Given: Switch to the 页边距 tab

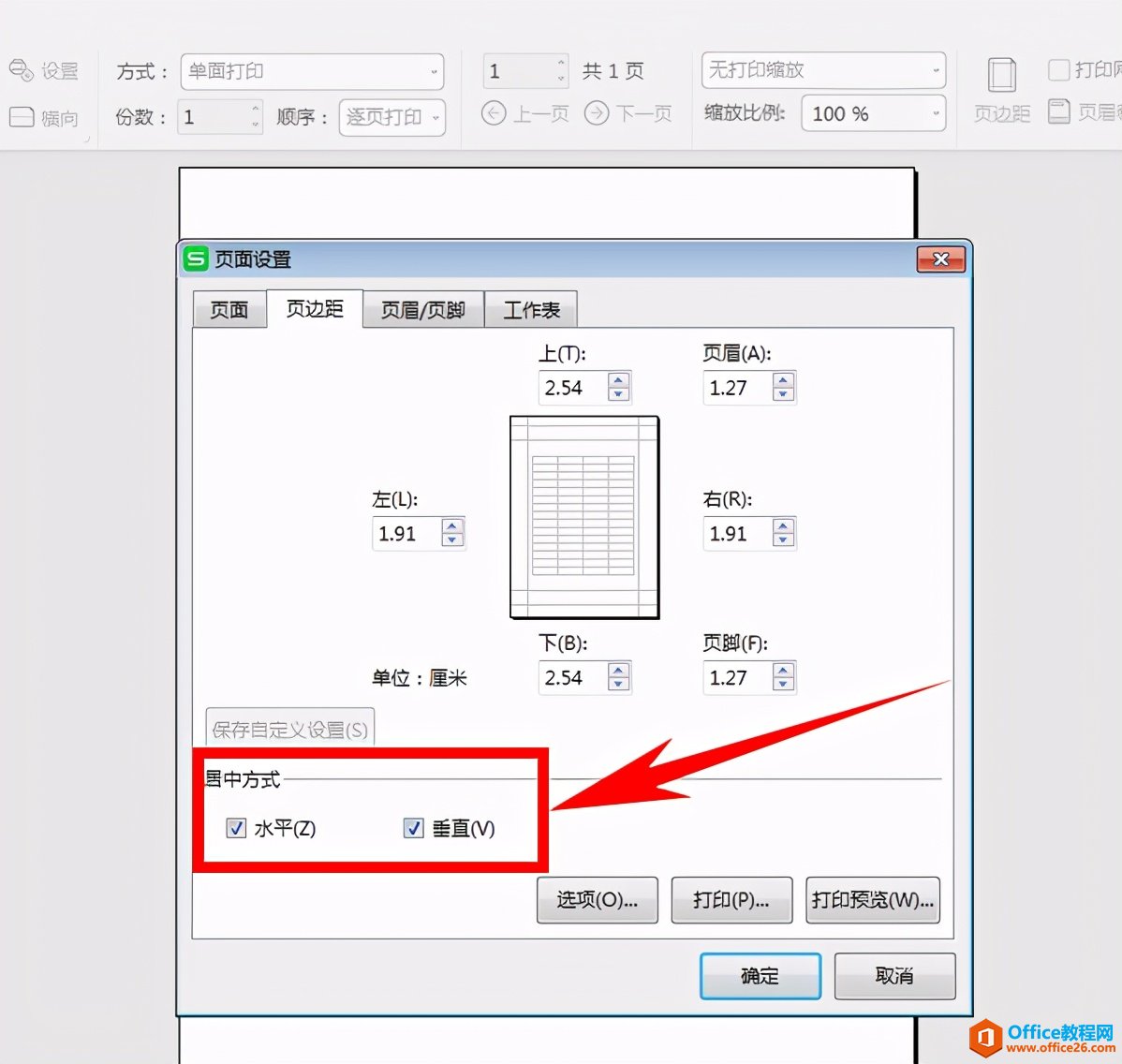Looking at the screenshot, I should point(315,308).
